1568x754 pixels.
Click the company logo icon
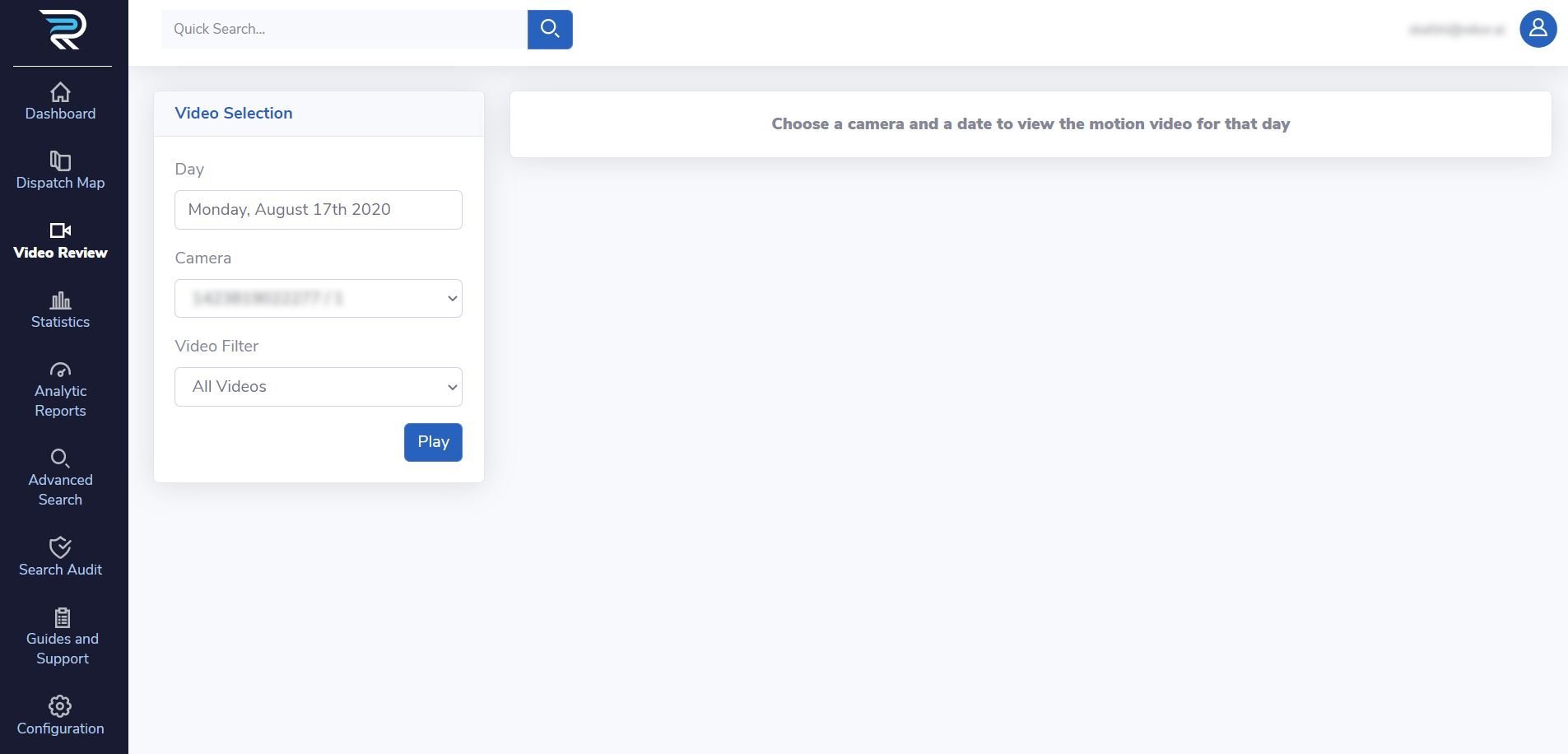[x=62, y=30]
